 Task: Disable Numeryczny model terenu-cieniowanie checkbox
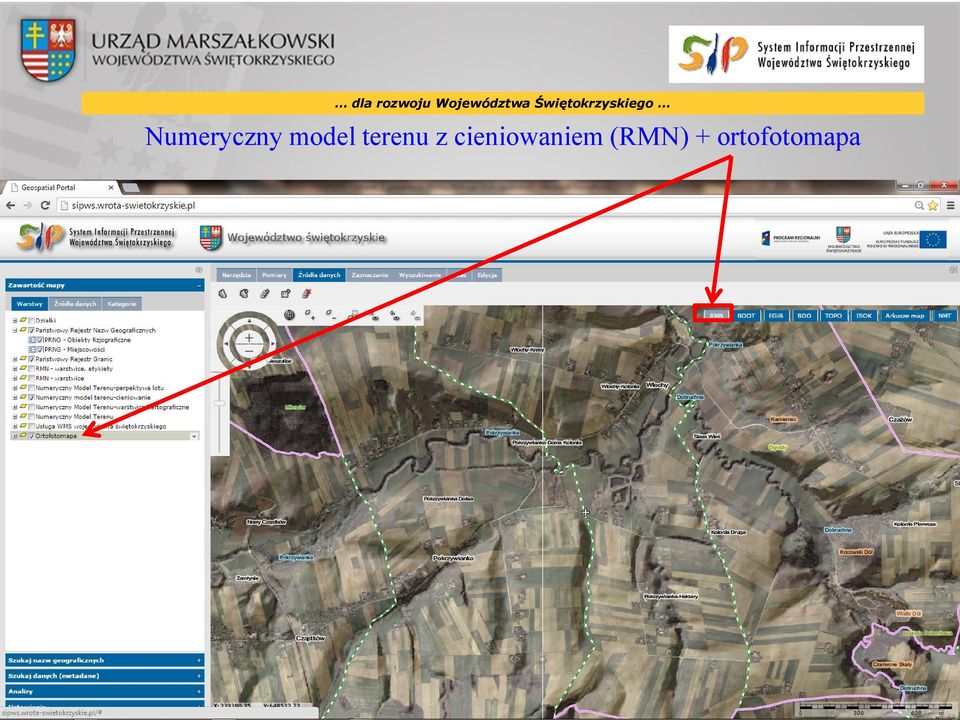[32, 398]
